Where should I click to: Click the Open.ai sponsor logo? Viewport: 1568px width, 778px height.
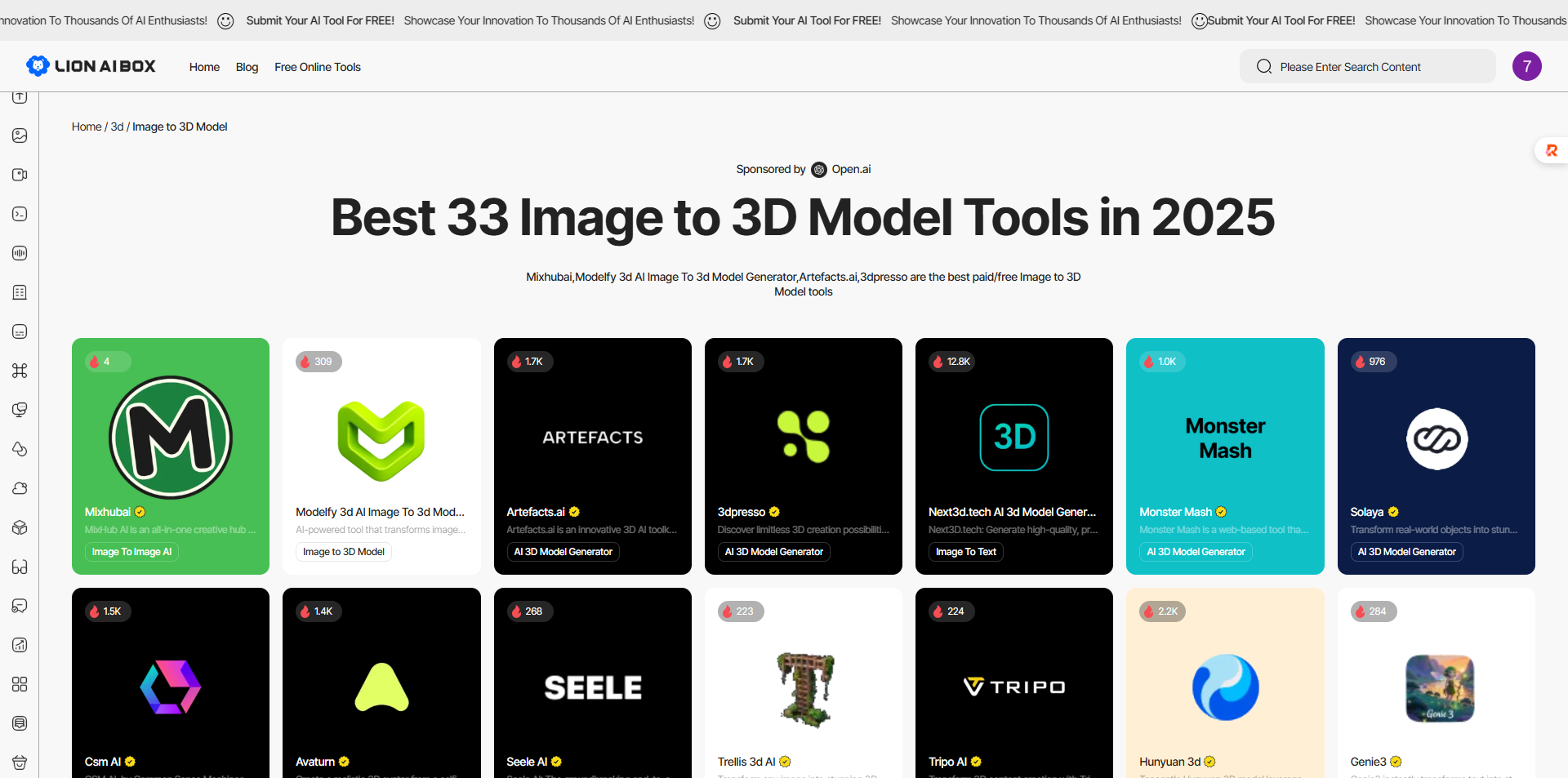click(x=819, y=170)
